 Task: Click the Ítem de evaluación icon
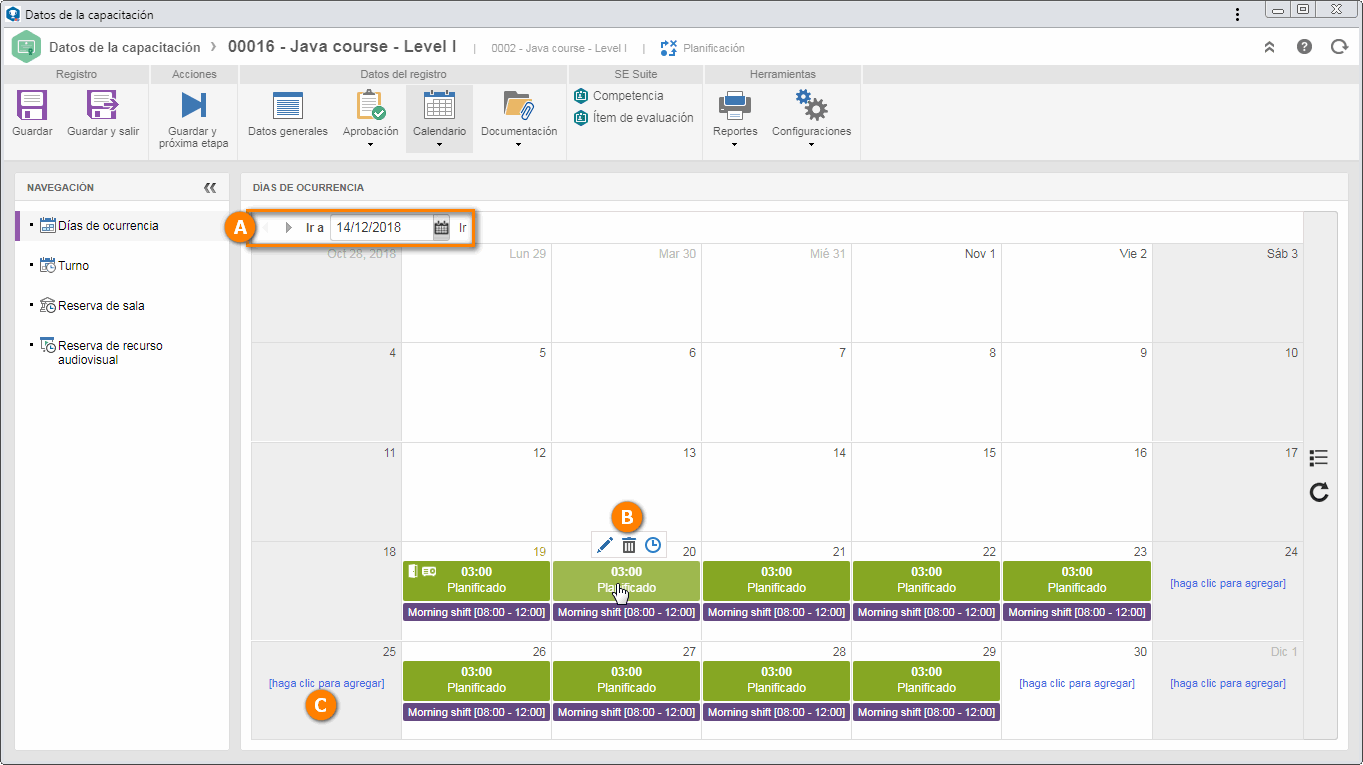[581, 118]
